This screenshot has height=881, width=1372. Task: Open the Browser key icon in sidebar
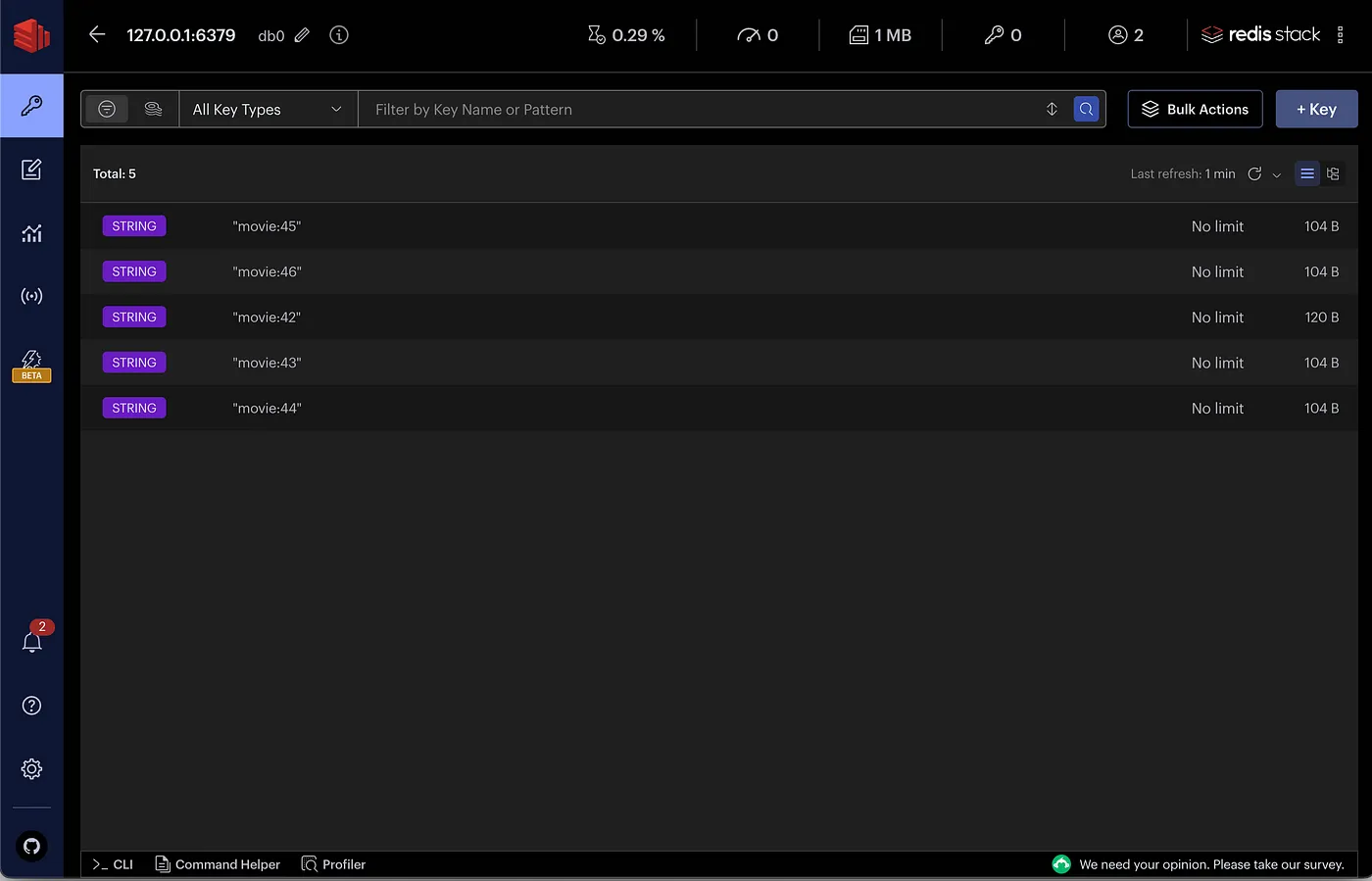31,108
